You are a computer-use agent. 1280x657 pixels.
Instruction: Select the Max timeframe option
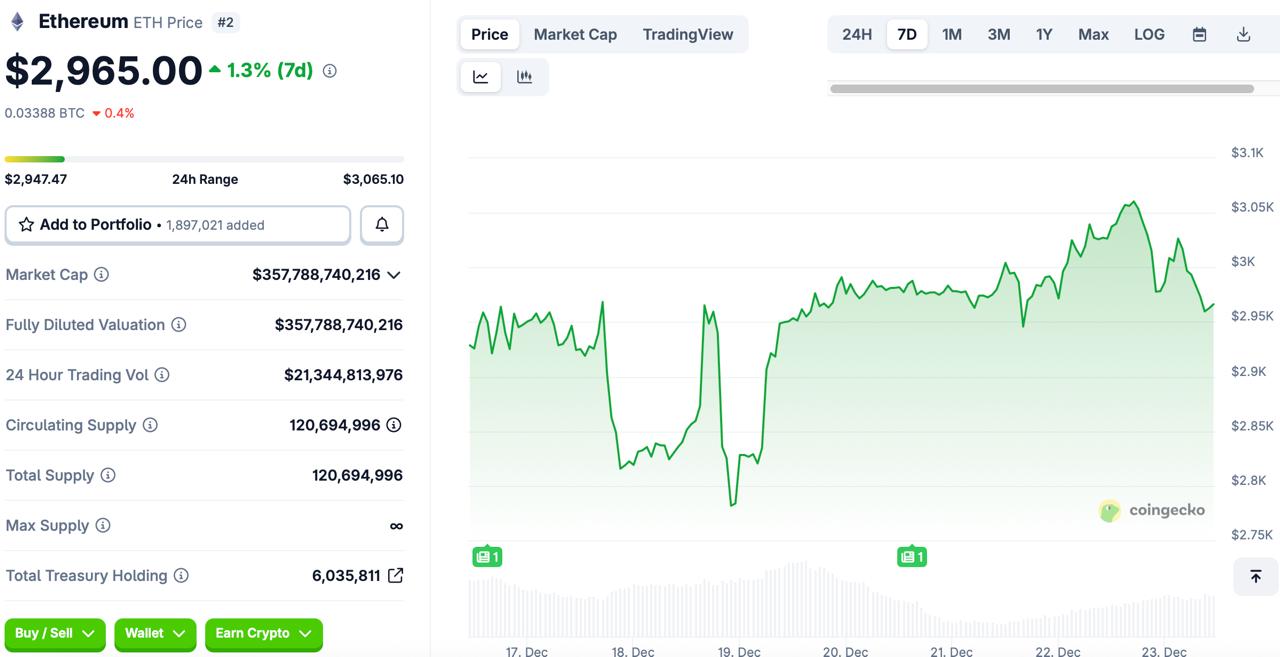coord(1093,33)
